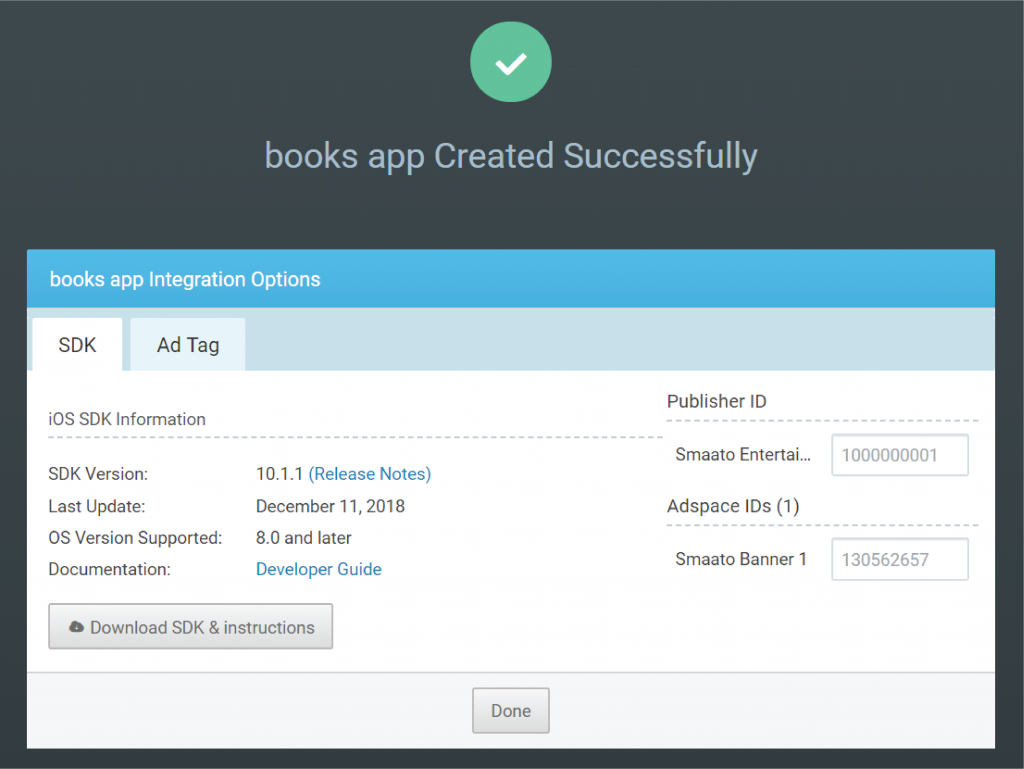This screenshot has width=1024, height=769.
Task: Click the 'SDK Version:' label
Action: [x=98, y=474]
